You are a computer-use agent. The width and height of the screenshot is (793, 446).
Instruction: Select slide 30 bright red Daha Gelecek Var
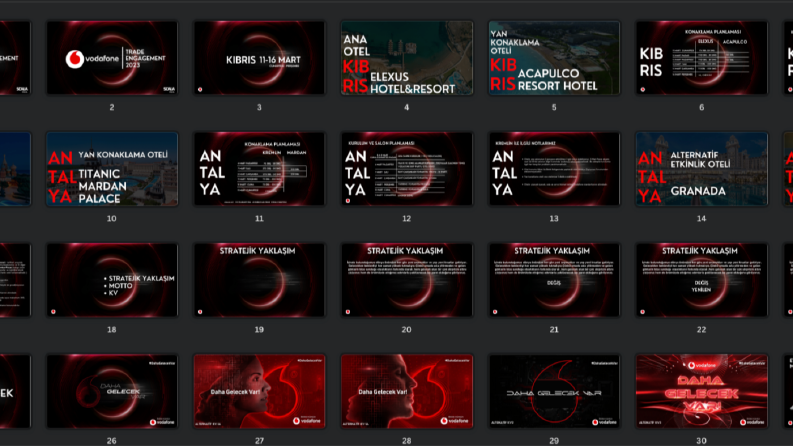tap(701, 391)
